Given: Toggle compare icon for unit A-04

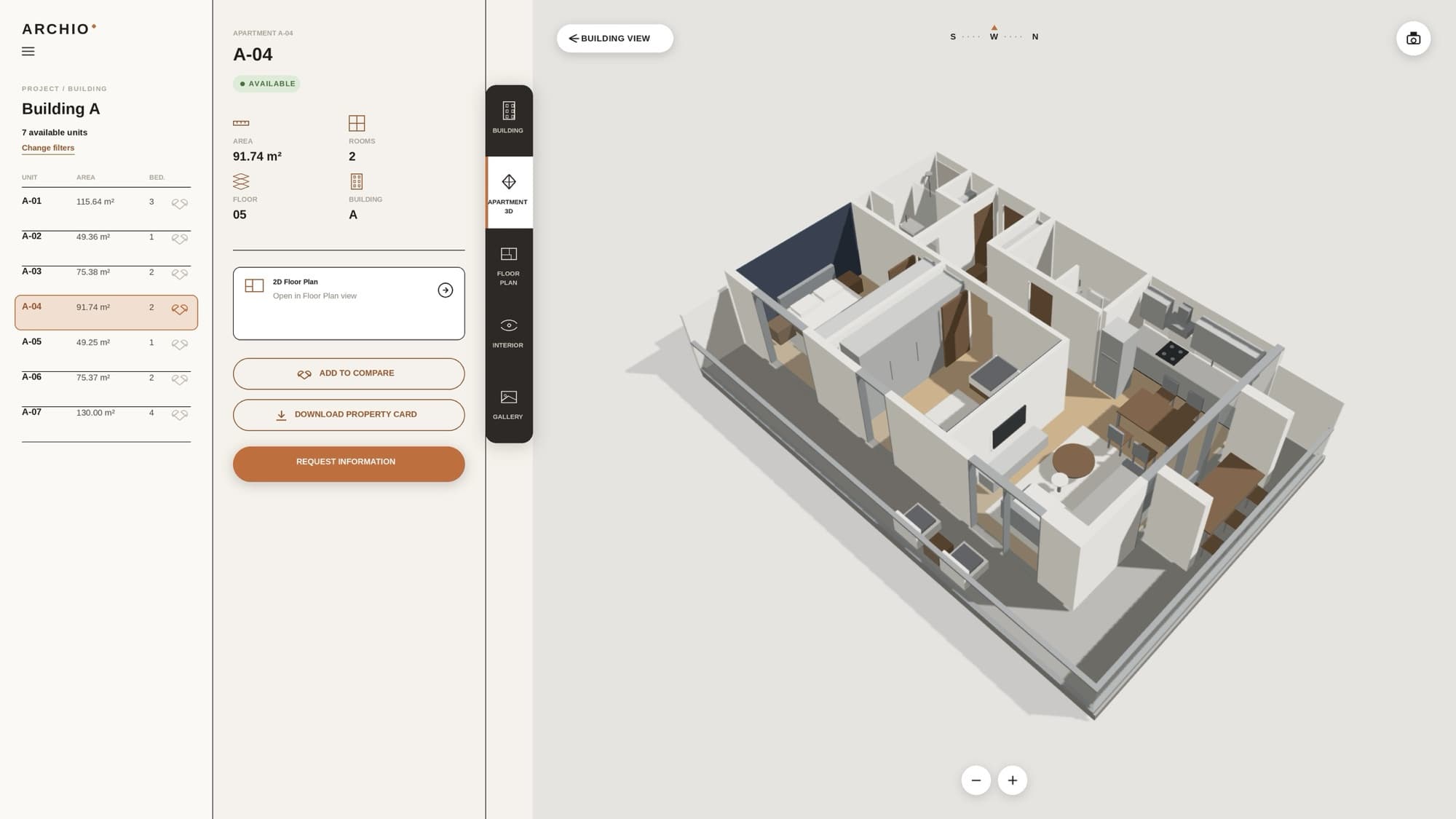Looking at the screenshot, I should coord(180,309).
